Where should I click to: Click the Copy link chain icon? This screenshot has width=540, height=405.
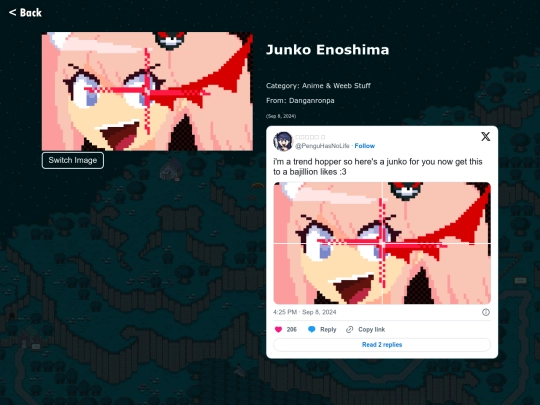pos(350,330)
